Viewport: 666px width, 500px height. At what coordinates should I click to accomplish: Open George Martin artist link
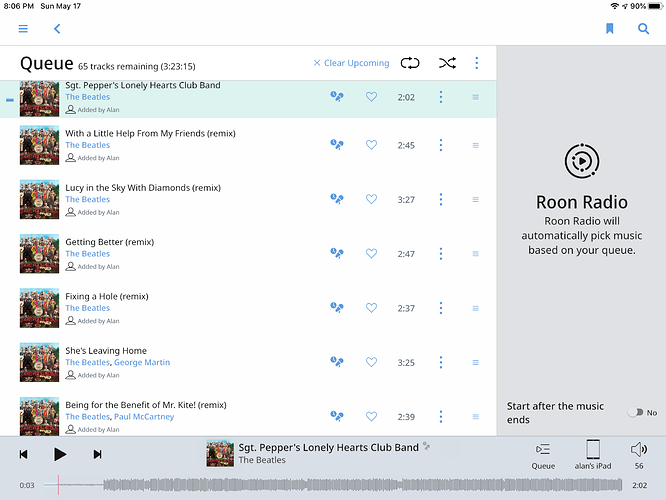point(142,362)
